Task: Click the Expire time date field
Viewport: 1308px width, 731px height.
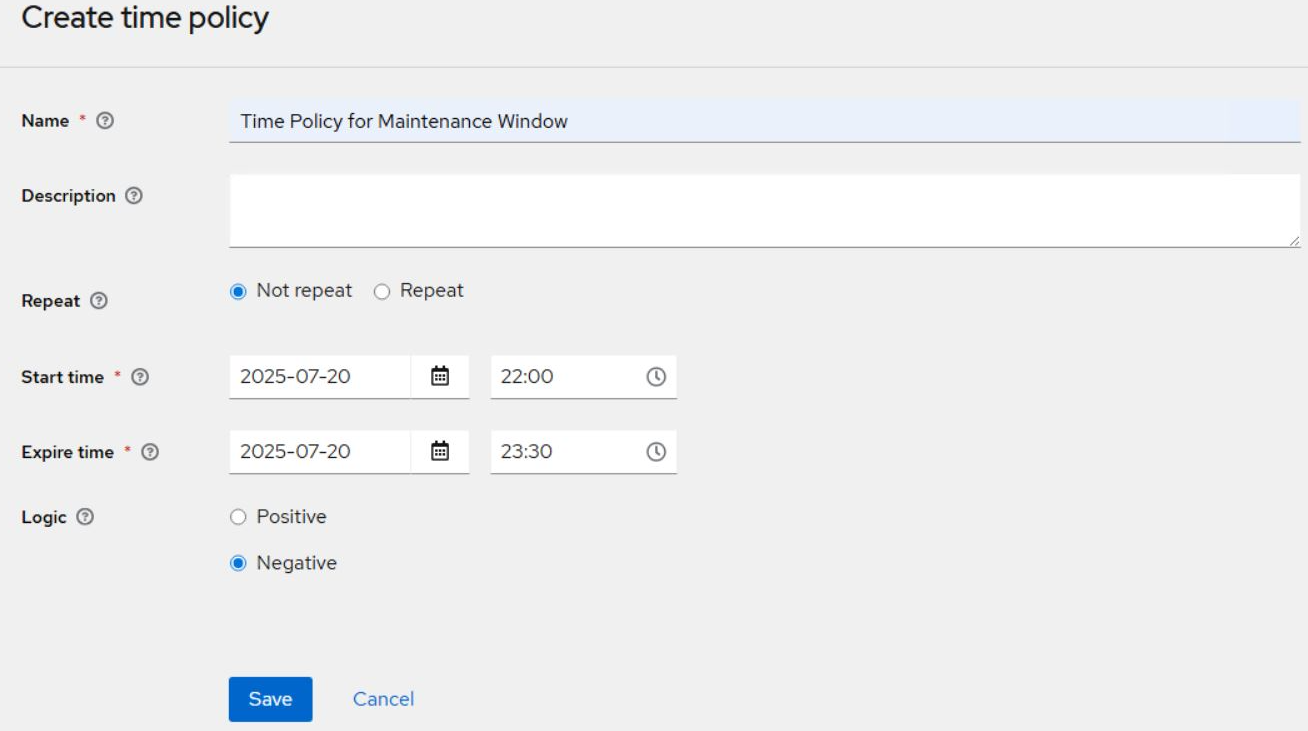Action: [x=319, y=451]
